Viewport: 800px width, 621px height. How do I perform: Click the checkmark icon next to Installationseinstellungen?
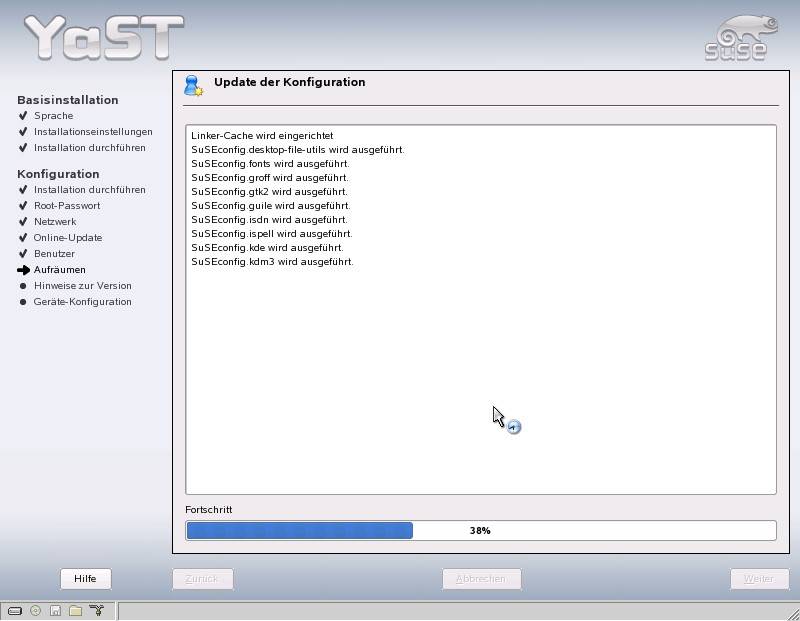[x=23, y=132]
